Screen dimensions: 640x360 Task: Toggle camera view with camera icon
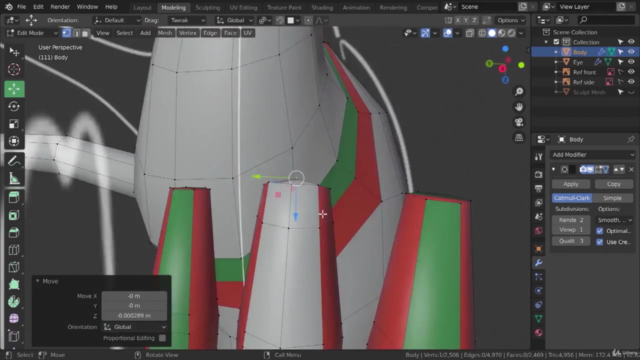(519, 122)
